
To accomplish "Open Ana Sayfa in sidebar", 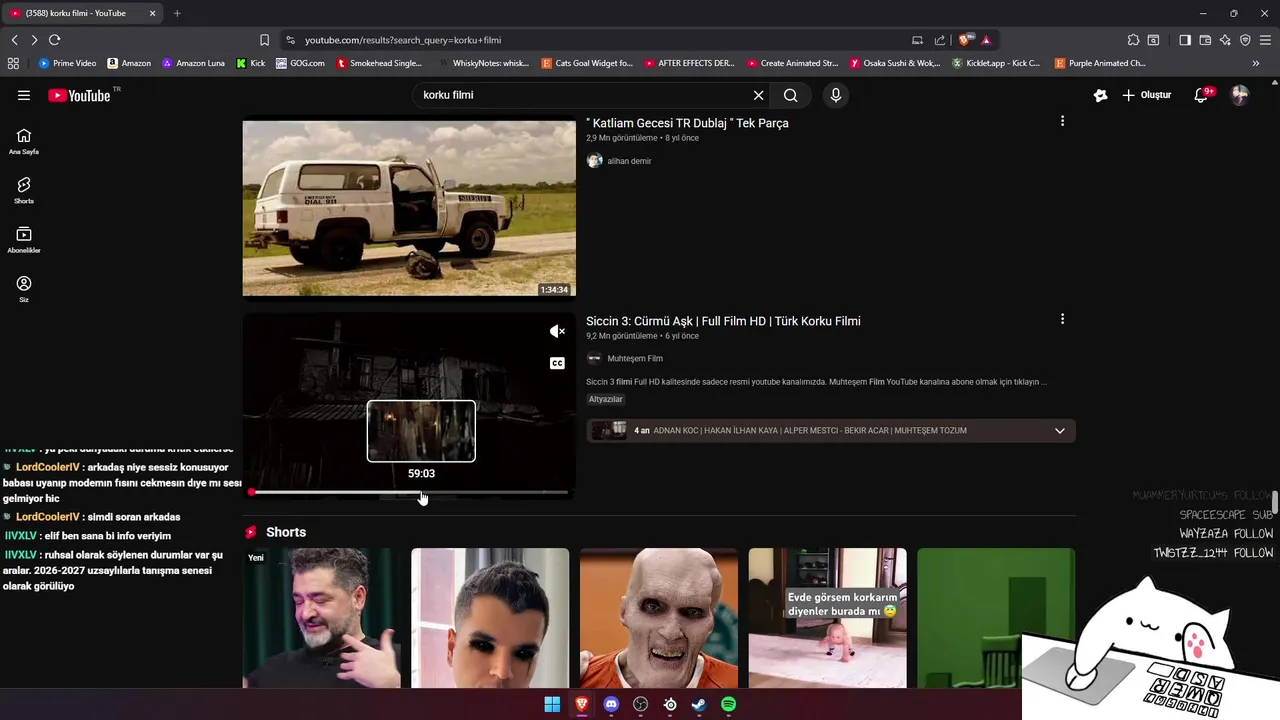I will click(x=24, y=141).
